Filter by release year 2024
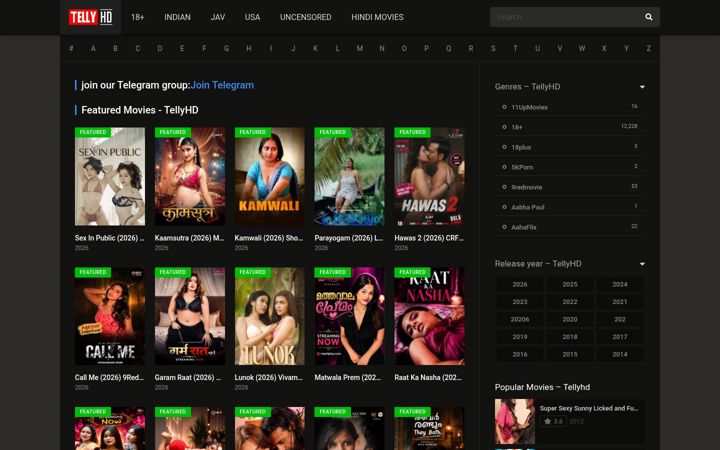 click(620, 284)
